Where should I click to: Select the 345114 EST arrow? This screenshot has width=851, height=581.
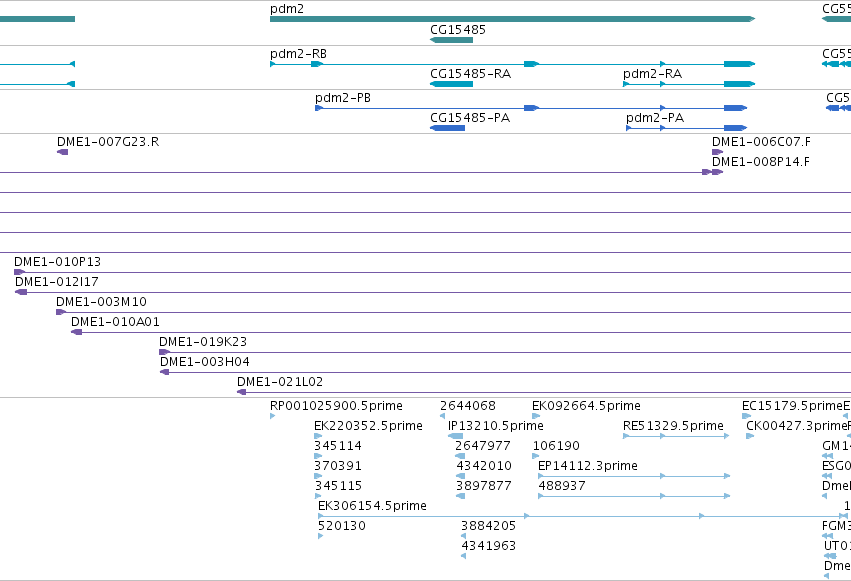(318, 456)
